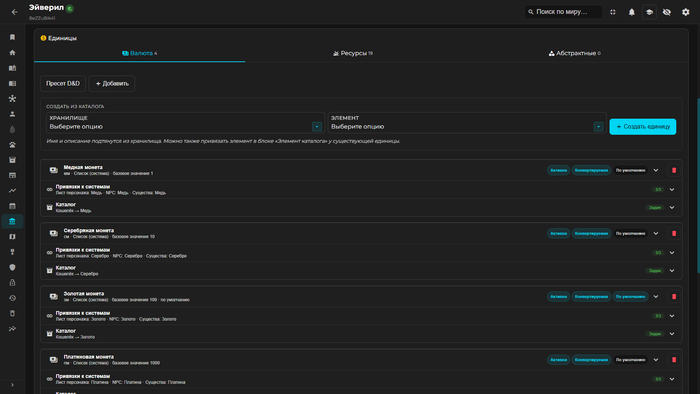Toggle the crossed-eye visibility icon in the header
700x394 pixels.
click(x=667, y=12)
